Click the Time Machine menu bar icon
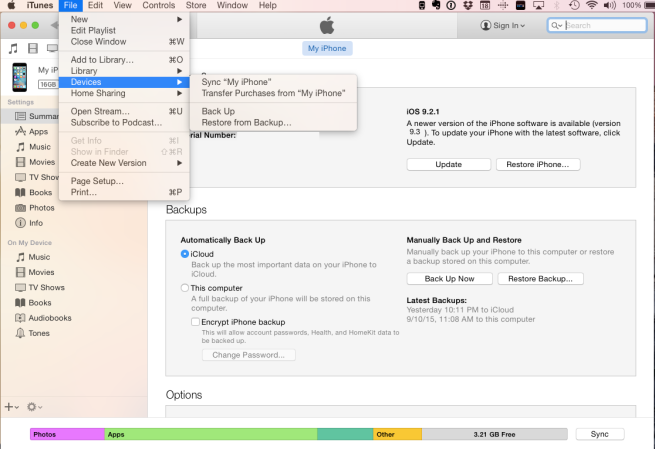 click(x=574, y=6)
